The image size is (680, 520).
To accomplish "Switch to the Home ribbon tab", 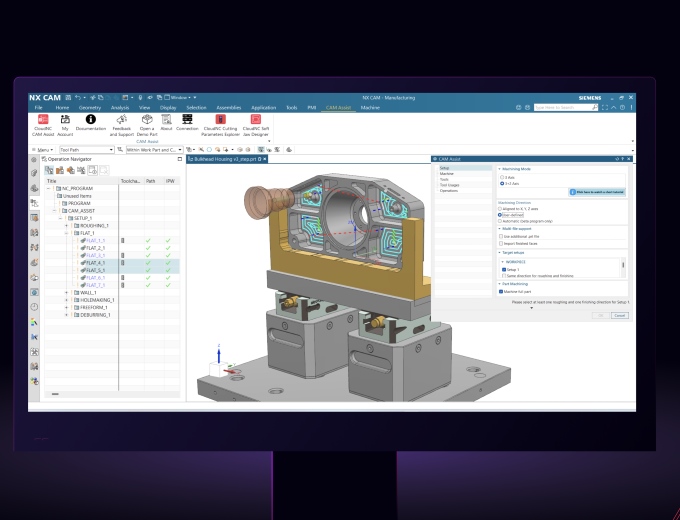I will point(62,108).
